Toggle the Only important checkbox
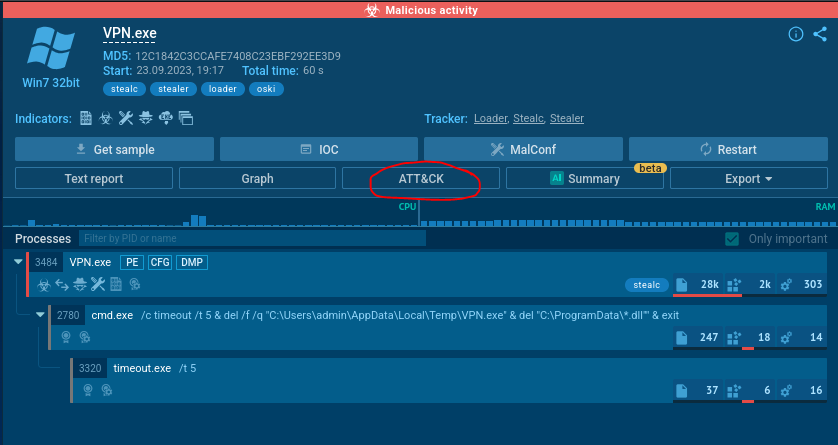This screenshot has width=838, height=445. point(732,239)
